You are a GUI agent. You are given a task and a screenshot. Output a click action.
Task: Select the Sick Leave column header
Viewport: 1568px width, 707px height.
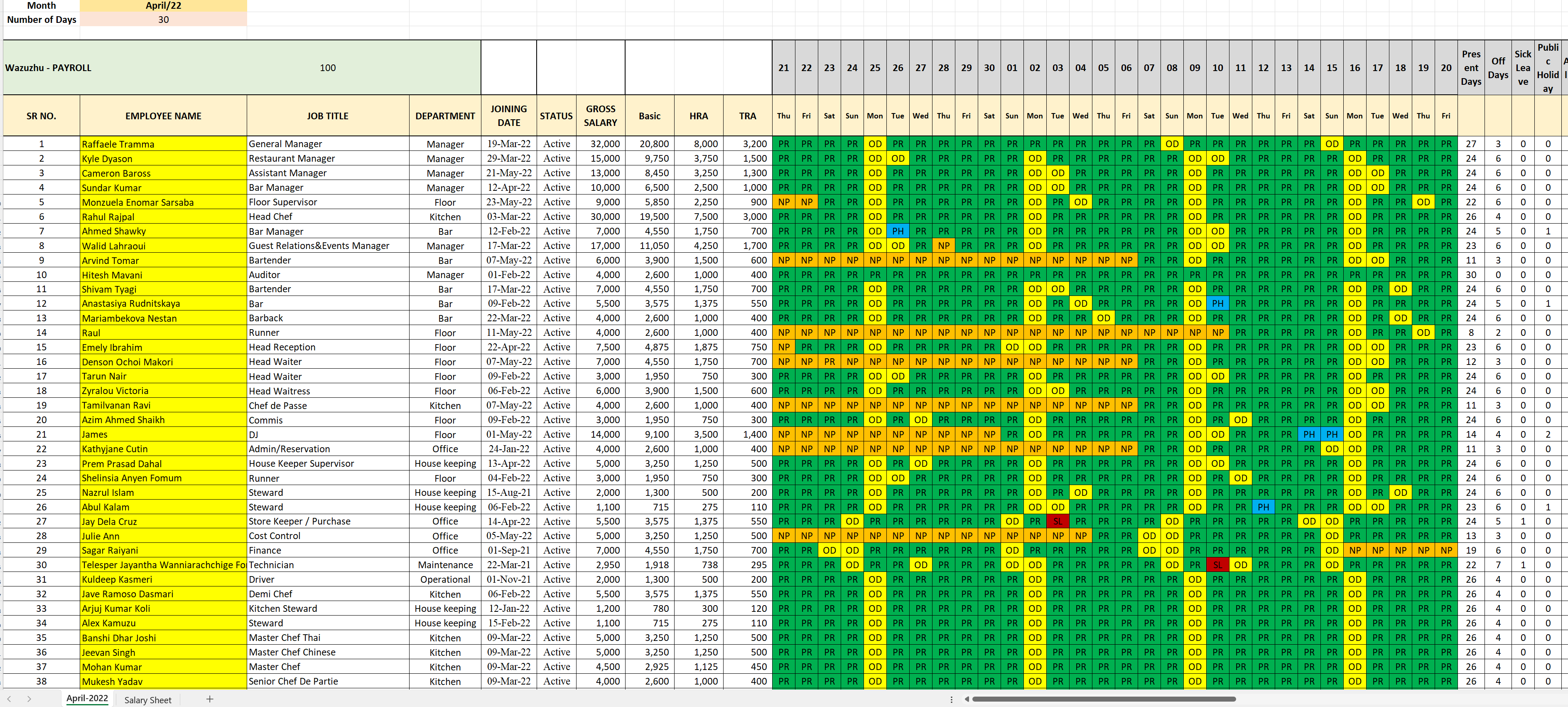(1522, 68)
